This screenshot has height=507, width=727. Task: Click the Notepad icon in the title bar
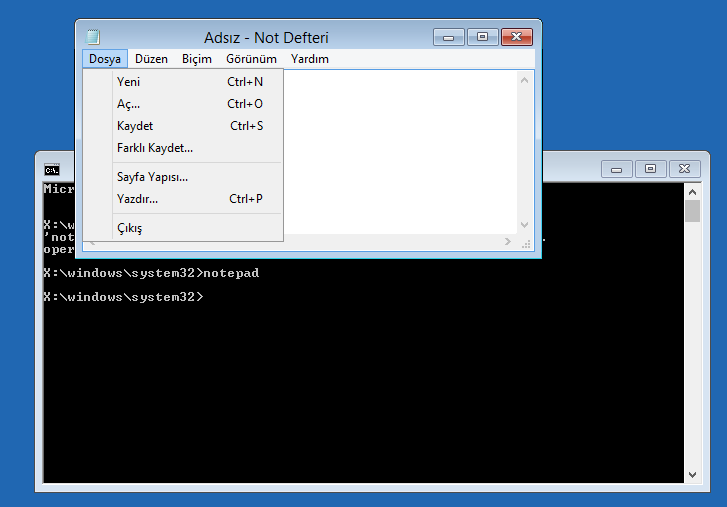93,37
